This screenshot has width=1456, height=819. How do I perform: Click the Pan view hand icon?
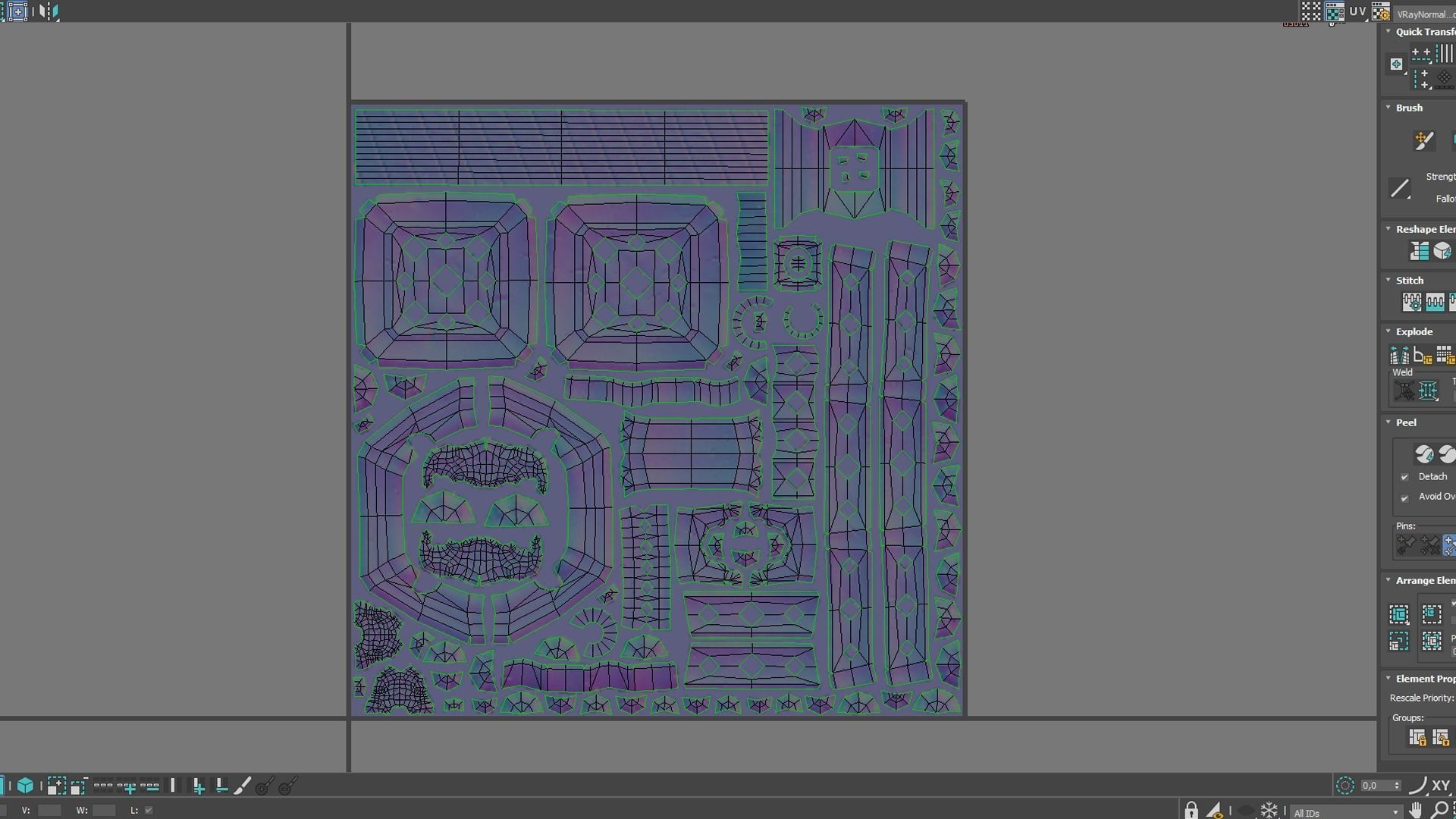click(1415, 810)
